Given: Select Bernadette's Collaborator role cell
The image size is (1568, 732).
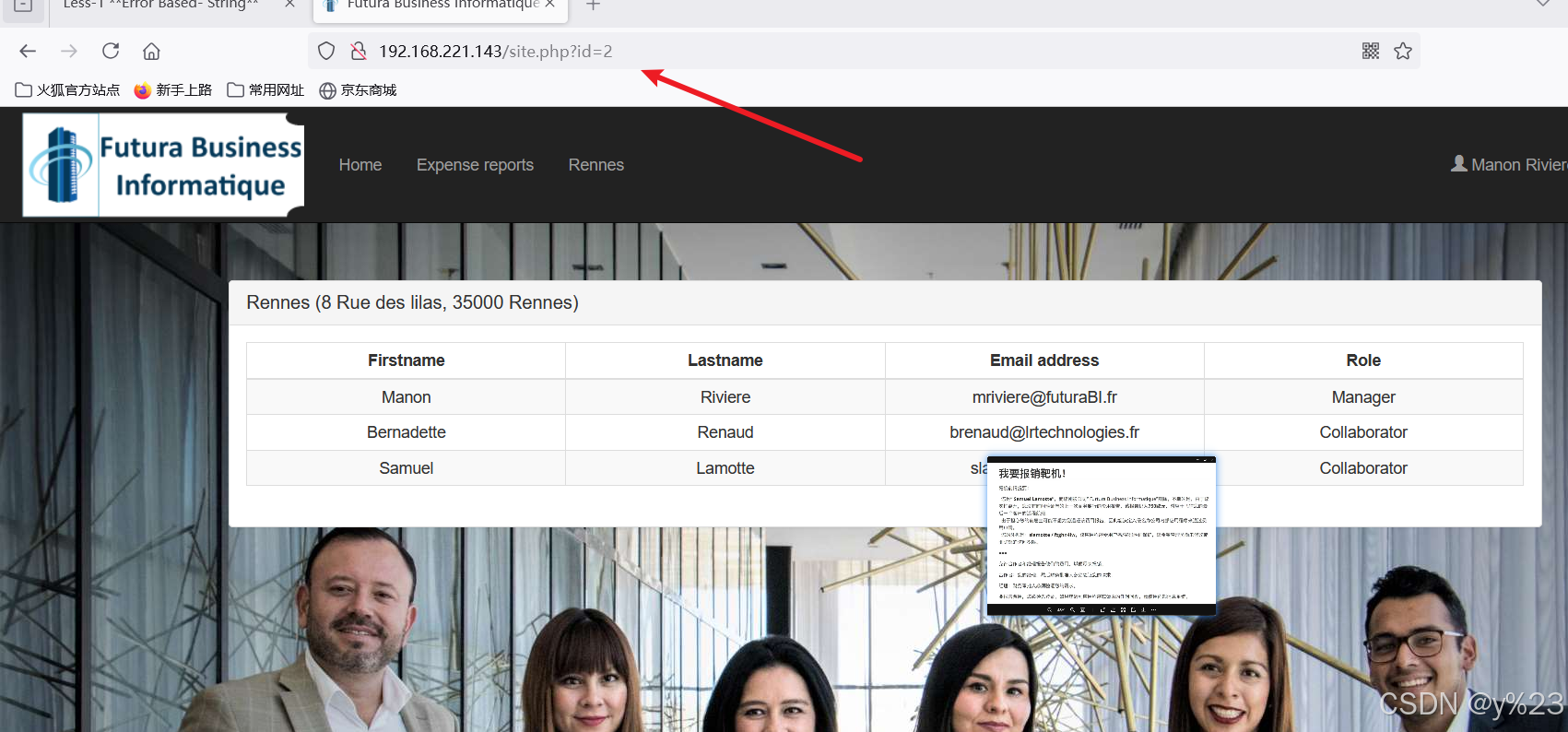Looking at the screenshot, I should tap(1363, 432).
